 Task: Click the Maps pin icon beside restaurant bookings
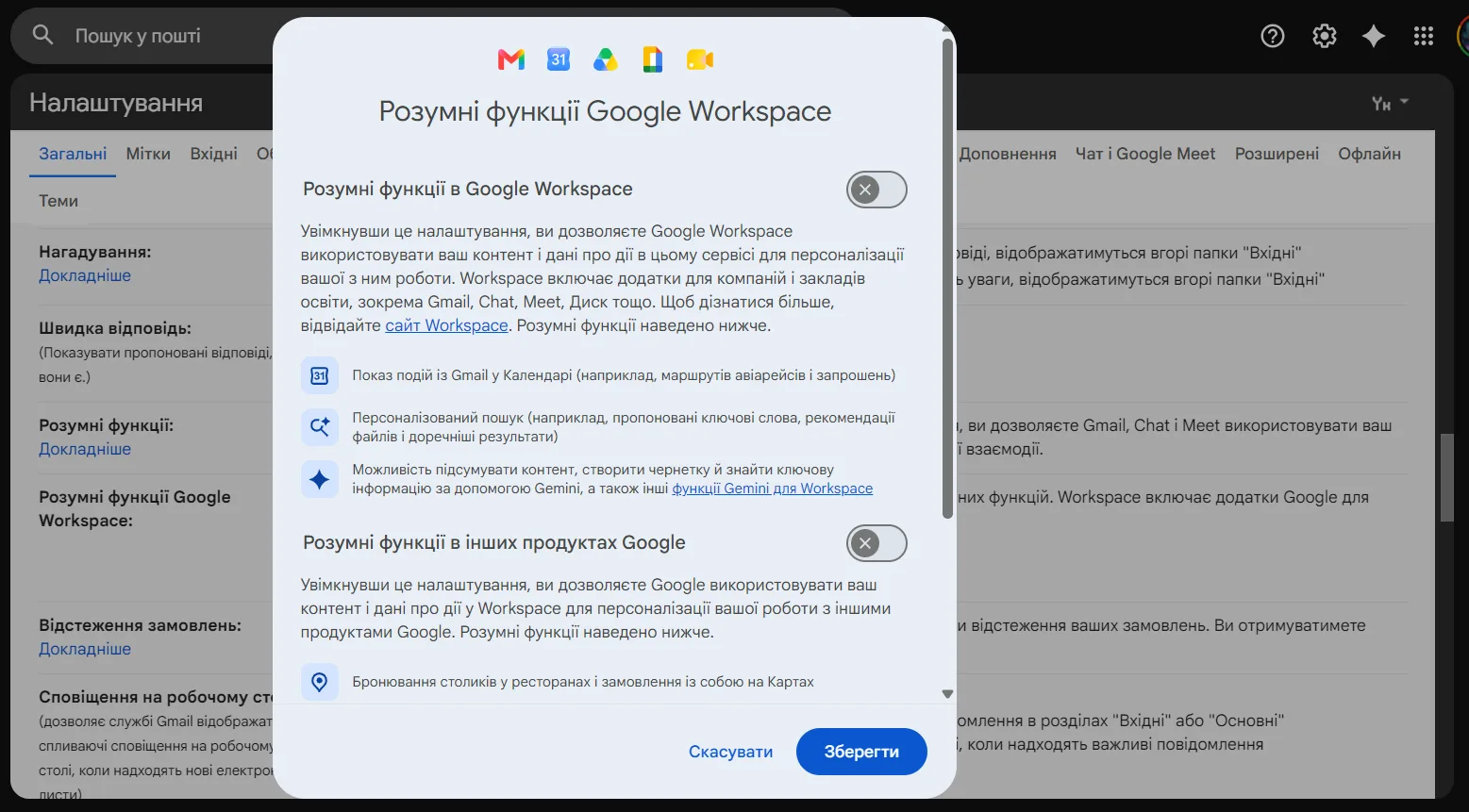point(320,682)
